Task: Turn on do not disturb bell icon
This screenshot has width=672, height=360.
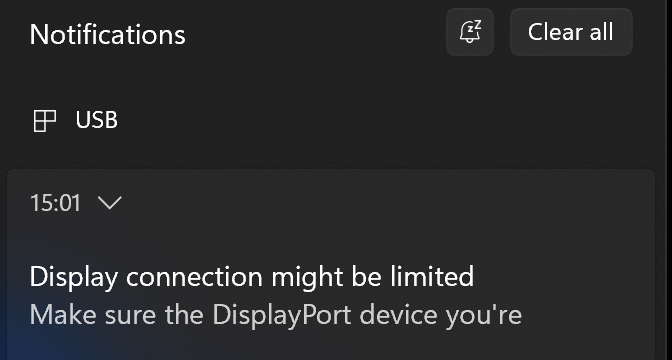Action: pos(470,32)
